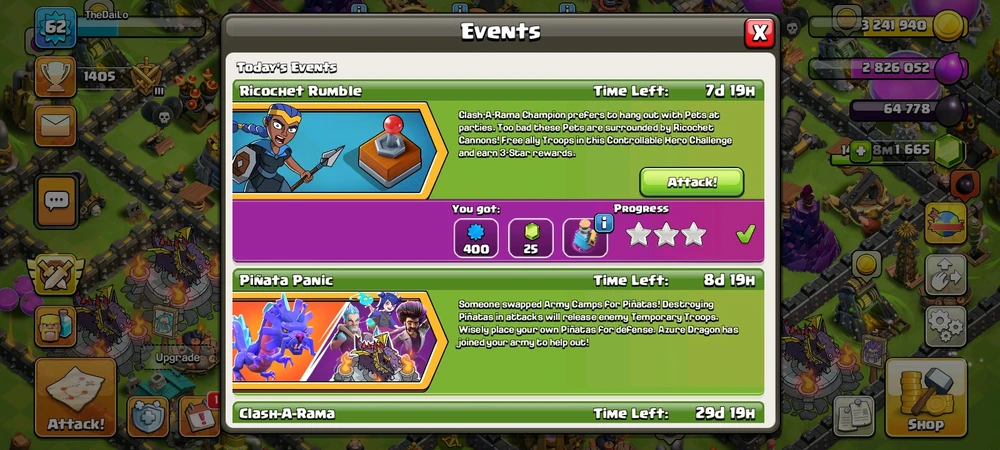Open the shield status icon

pyautogui.click(x=147, y=417)
